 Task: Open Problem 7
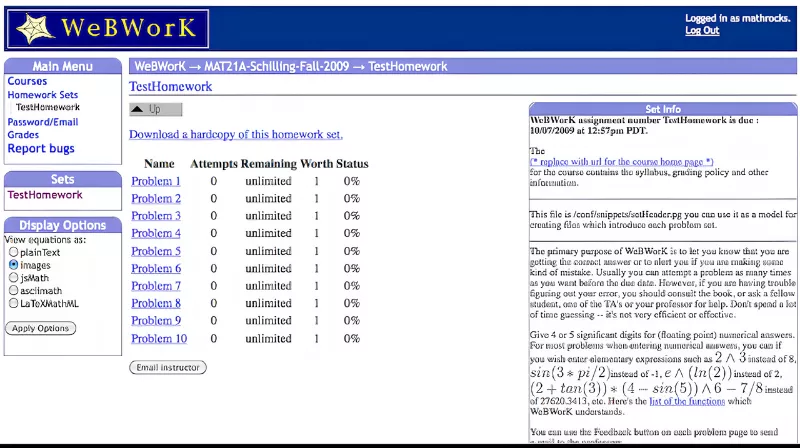pyautogui.click(x=156, y=286)
